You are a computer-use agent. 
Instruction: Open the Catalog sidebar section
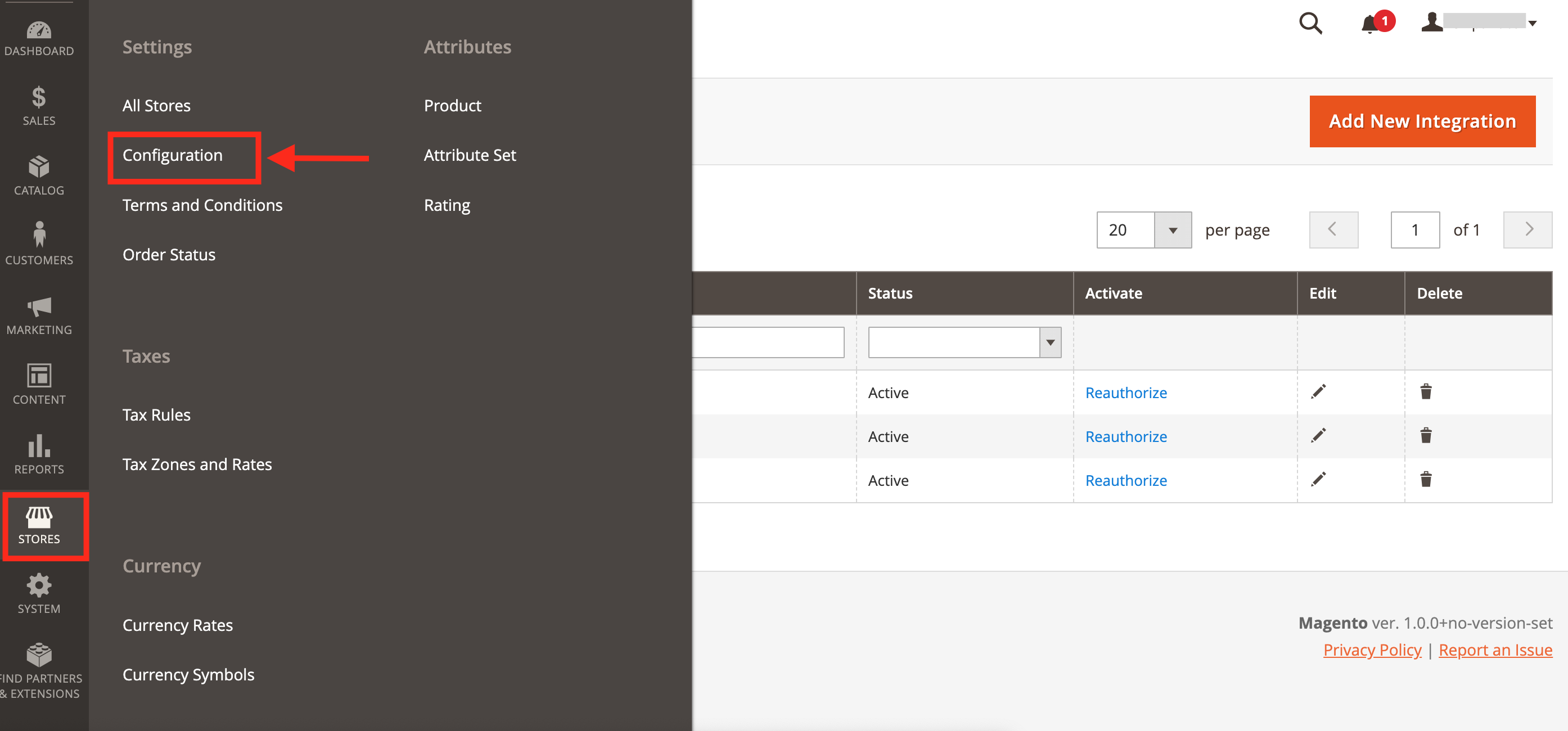(x=39, y=176)
